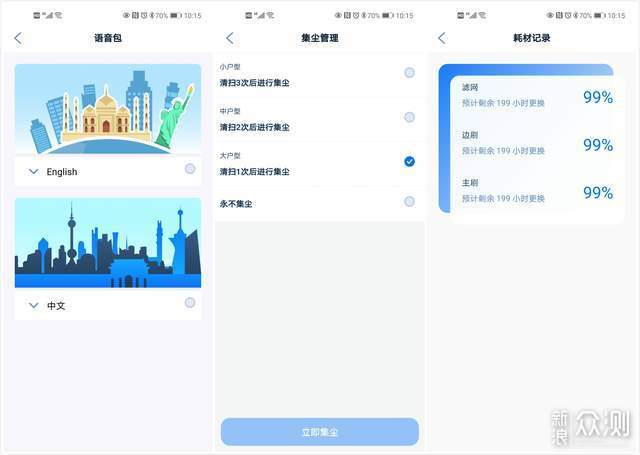Tap the 立即集尘 button
This screenshot has width=640, height=455.
click(320, 432)
